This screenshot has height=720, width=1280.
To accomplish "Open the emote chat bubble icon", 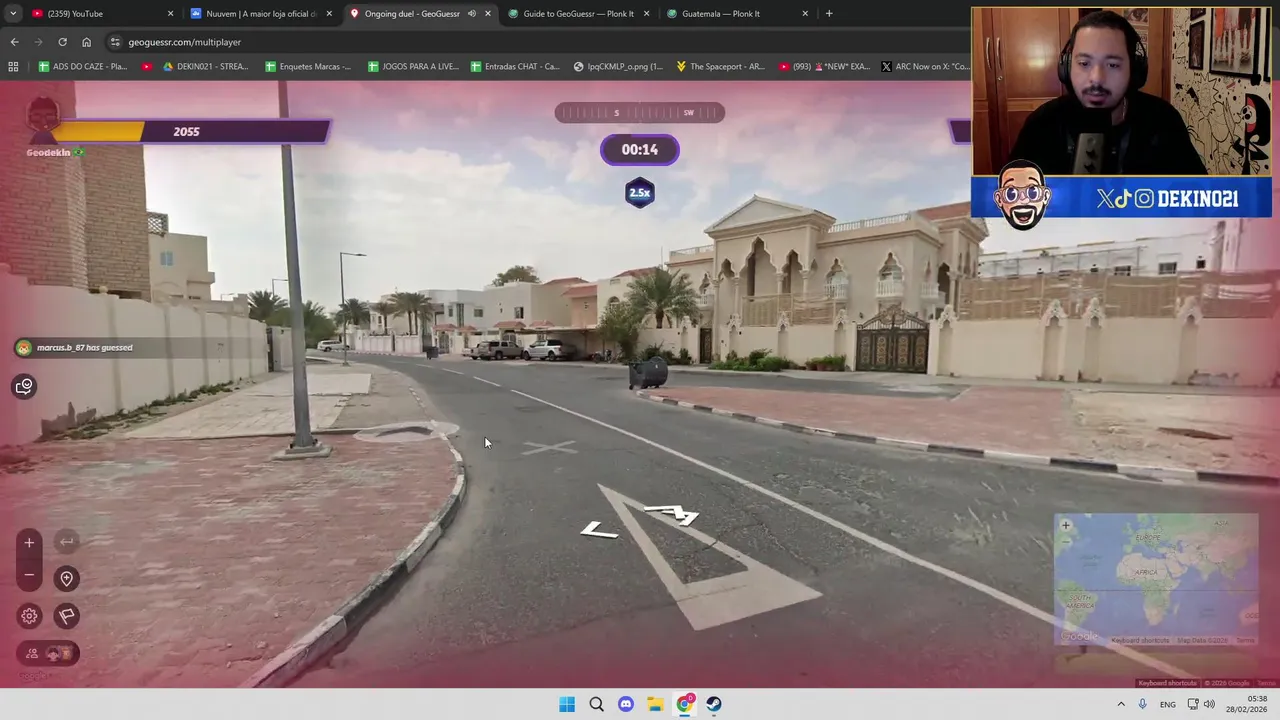I will coord(24,386).
